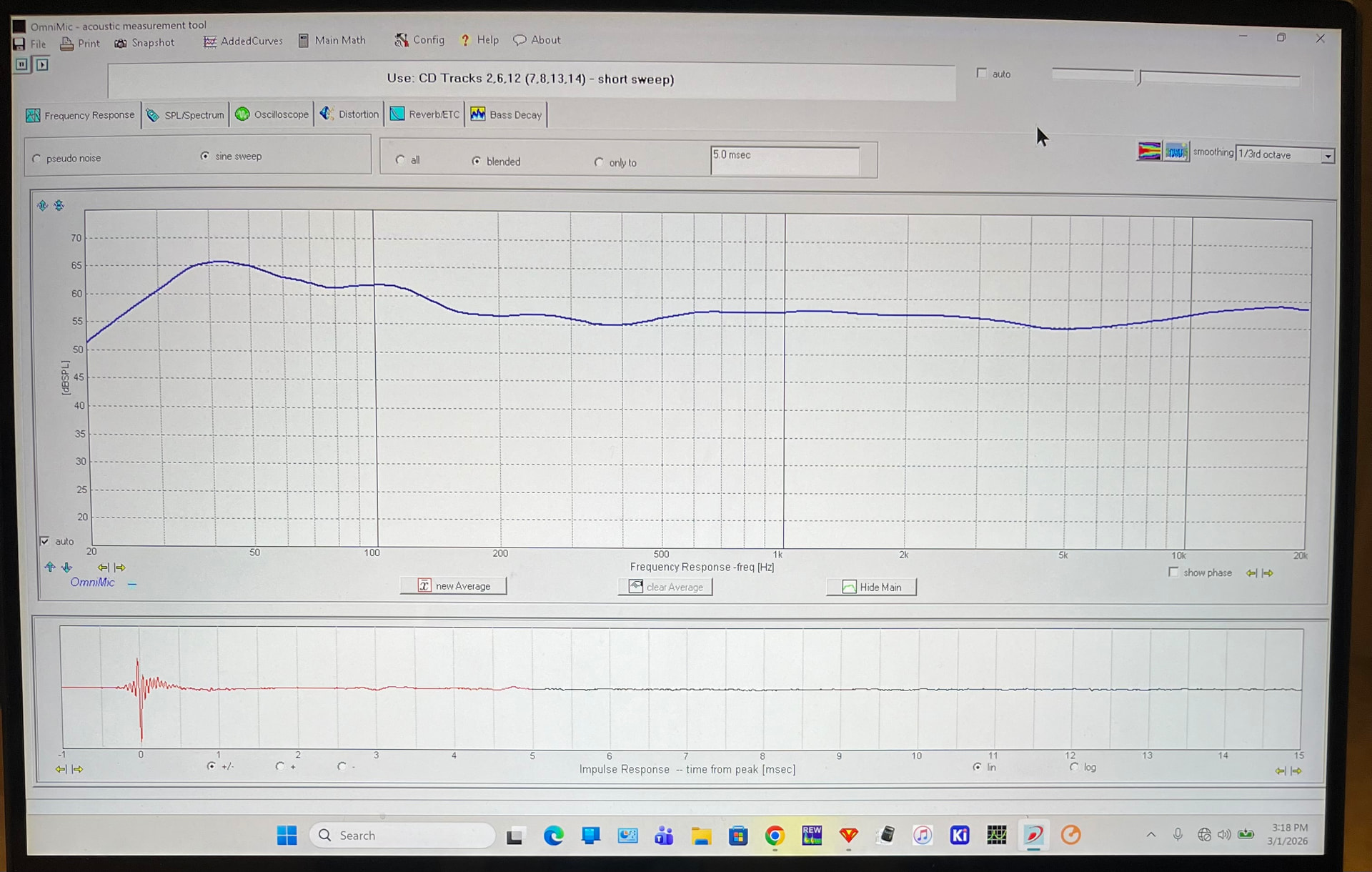
Task: Open the AddedCurves menu
Action: 244,41
